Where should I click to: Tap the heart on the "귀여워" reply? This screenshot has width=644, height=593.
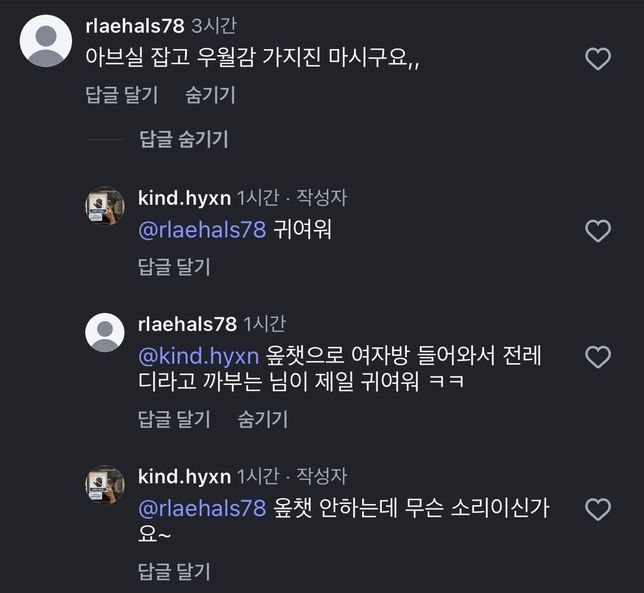pos(597,231)
